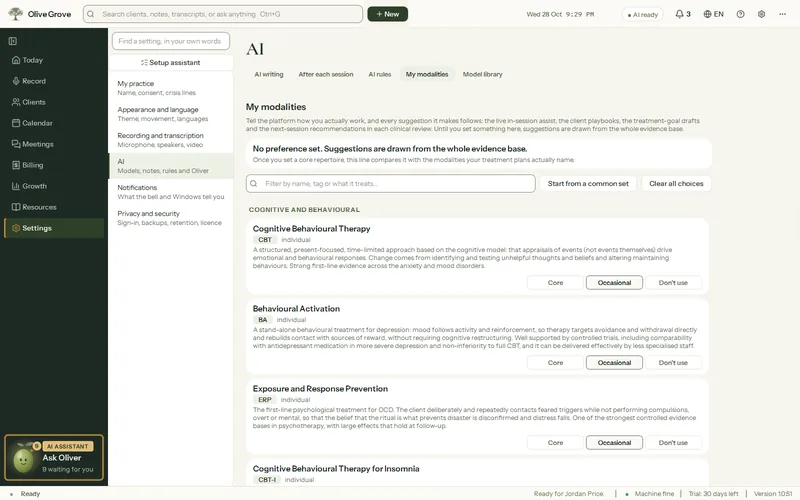Image resolution: width=800 pixels, height=500 pixels.
Task: Click the 'Version 10.51' status text
Action: click(x=773, y=494)
